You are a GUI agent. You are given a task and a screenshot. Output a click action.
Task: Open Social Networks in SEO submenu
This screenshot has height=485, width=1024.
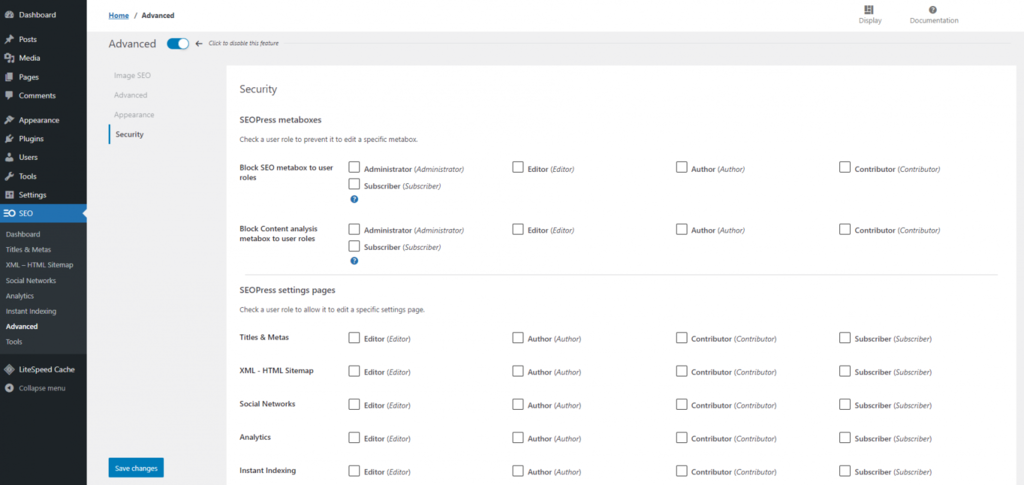coord(30,281)
